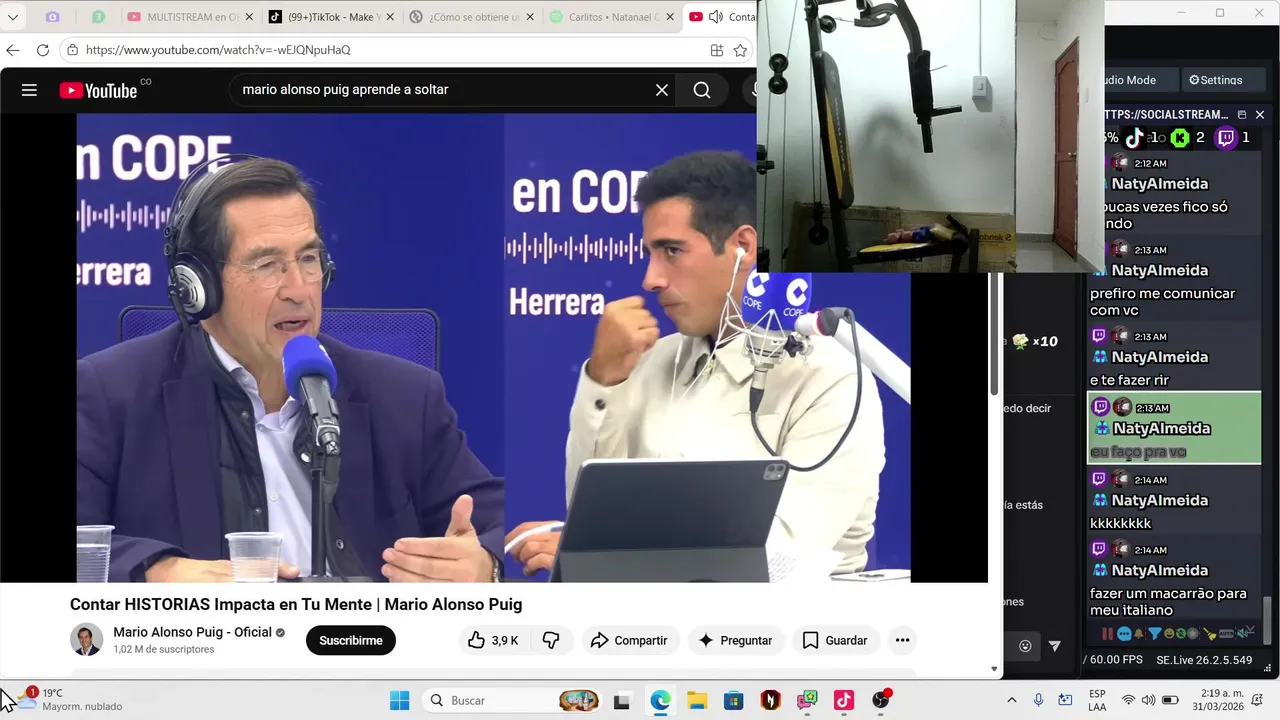This screenshot has height=720, width=1280.
Task: Click the Compartir share button
Action: pos(629,640)
